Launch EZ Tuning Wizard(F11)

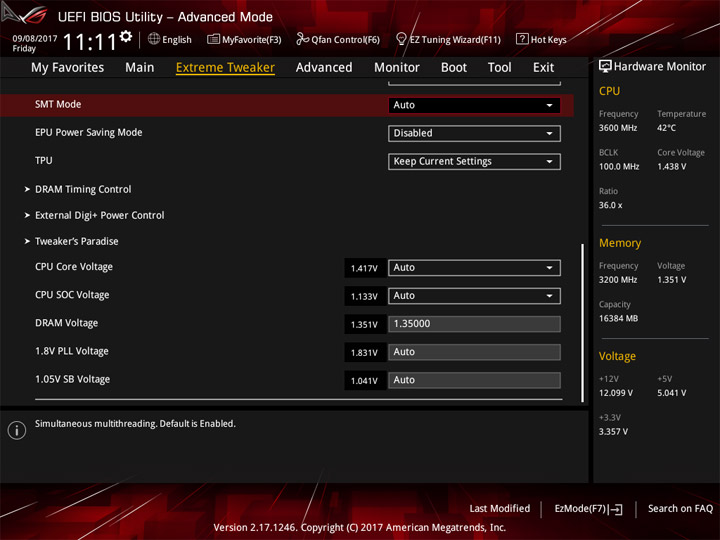coord(448,39)
